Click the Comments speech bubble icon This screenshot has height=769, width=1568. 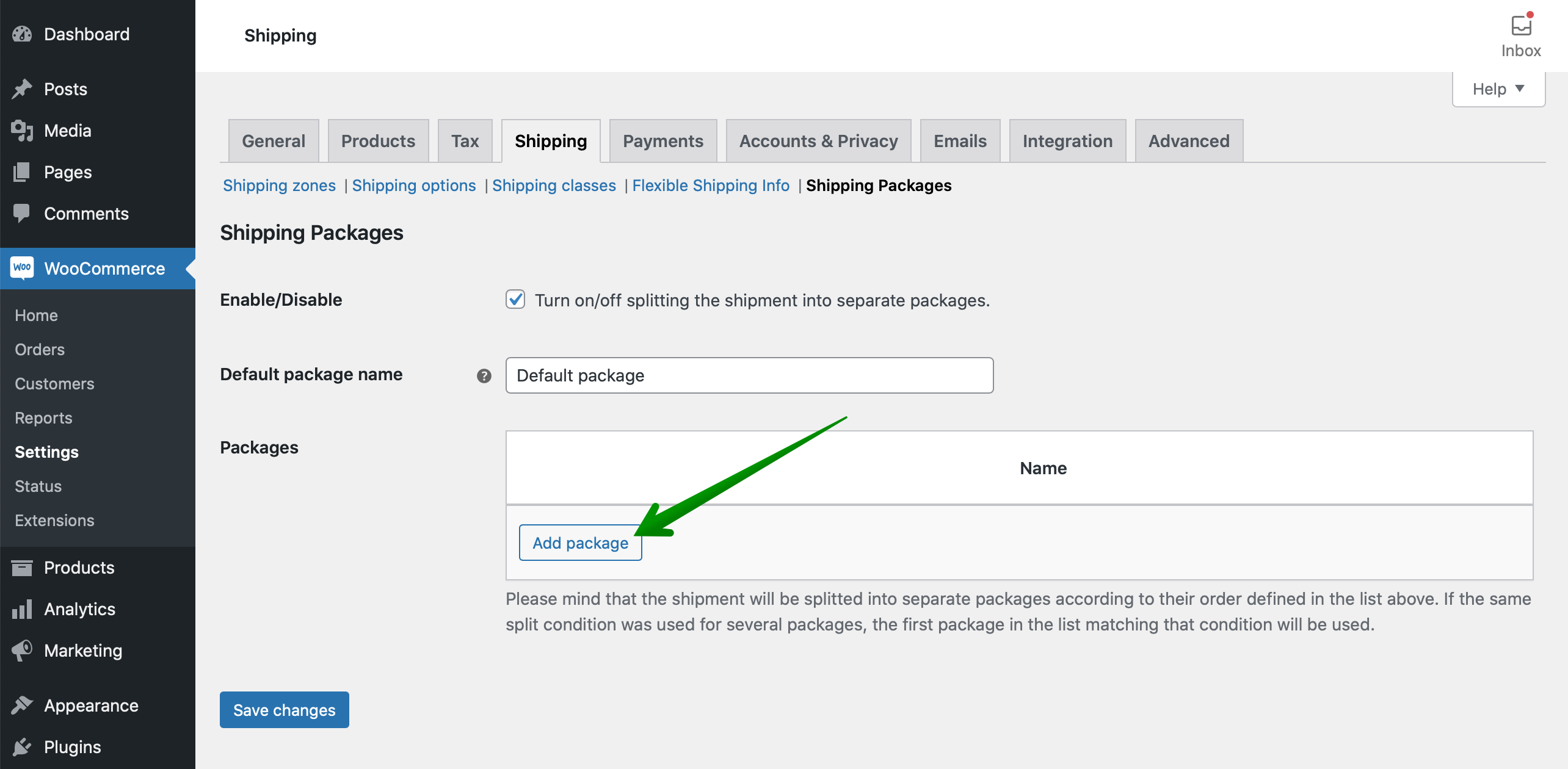[22, 213]
